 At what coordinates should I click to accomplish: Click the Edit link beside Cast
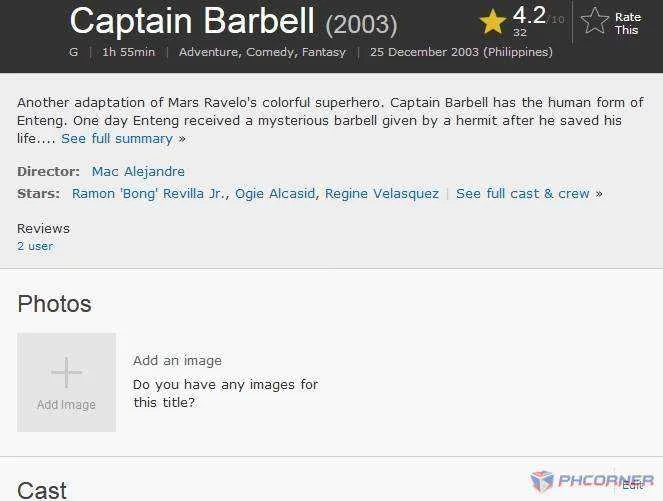click(x=633, y=486)
